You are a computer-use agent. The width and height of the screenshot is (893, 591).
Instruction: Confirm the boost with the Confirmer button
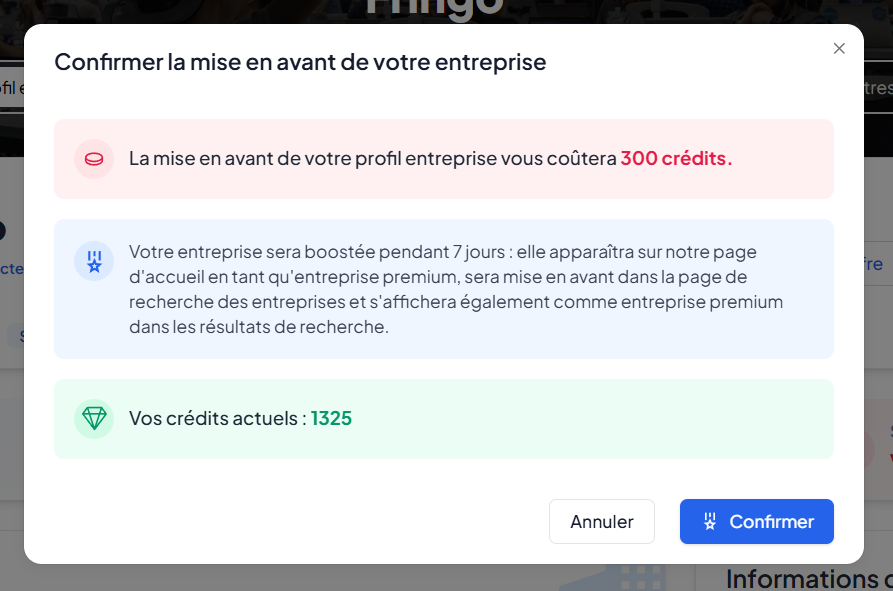click(757, 521)
